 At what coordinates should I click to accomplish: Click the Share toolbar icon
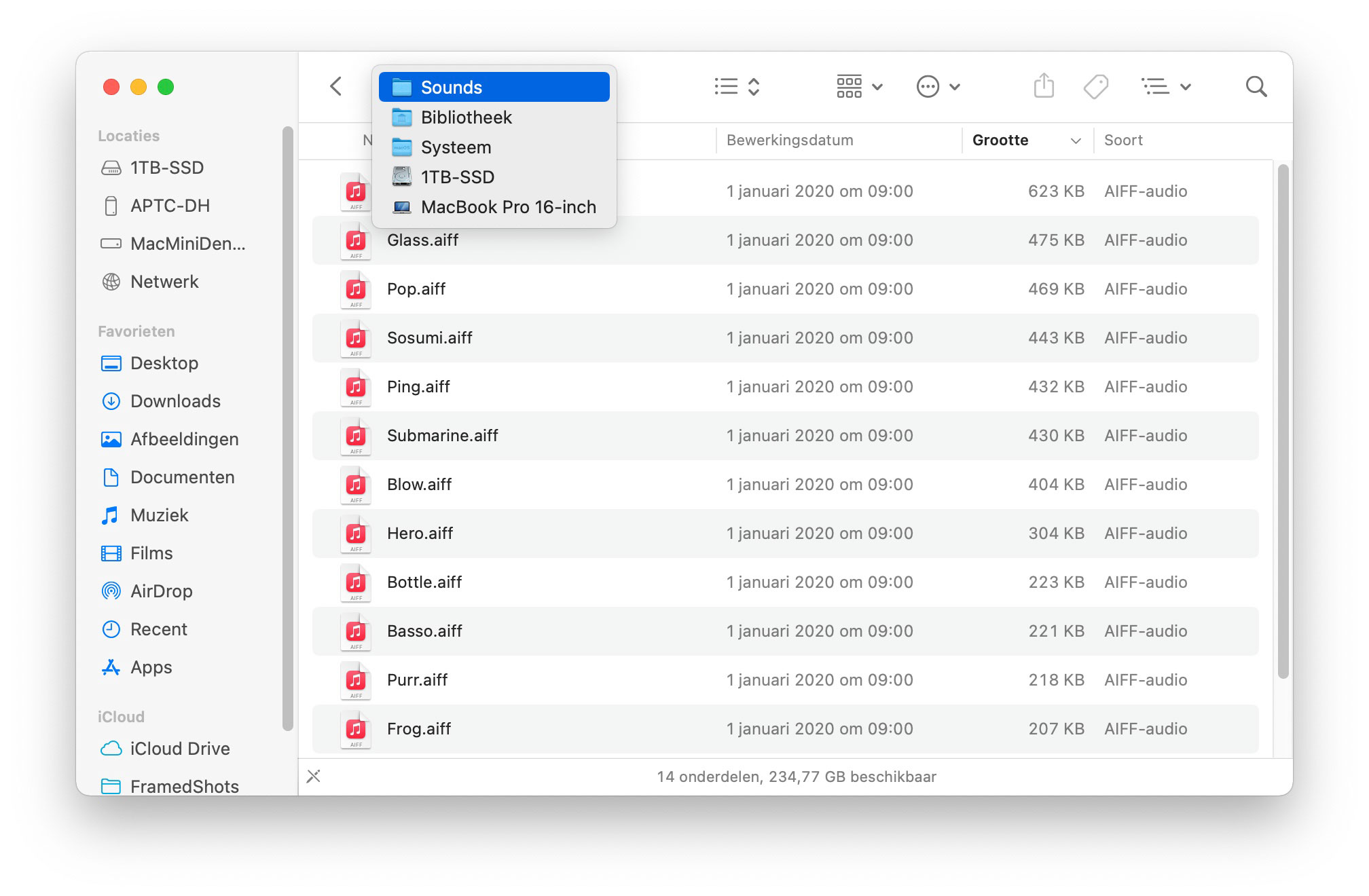coord(1044,86)
